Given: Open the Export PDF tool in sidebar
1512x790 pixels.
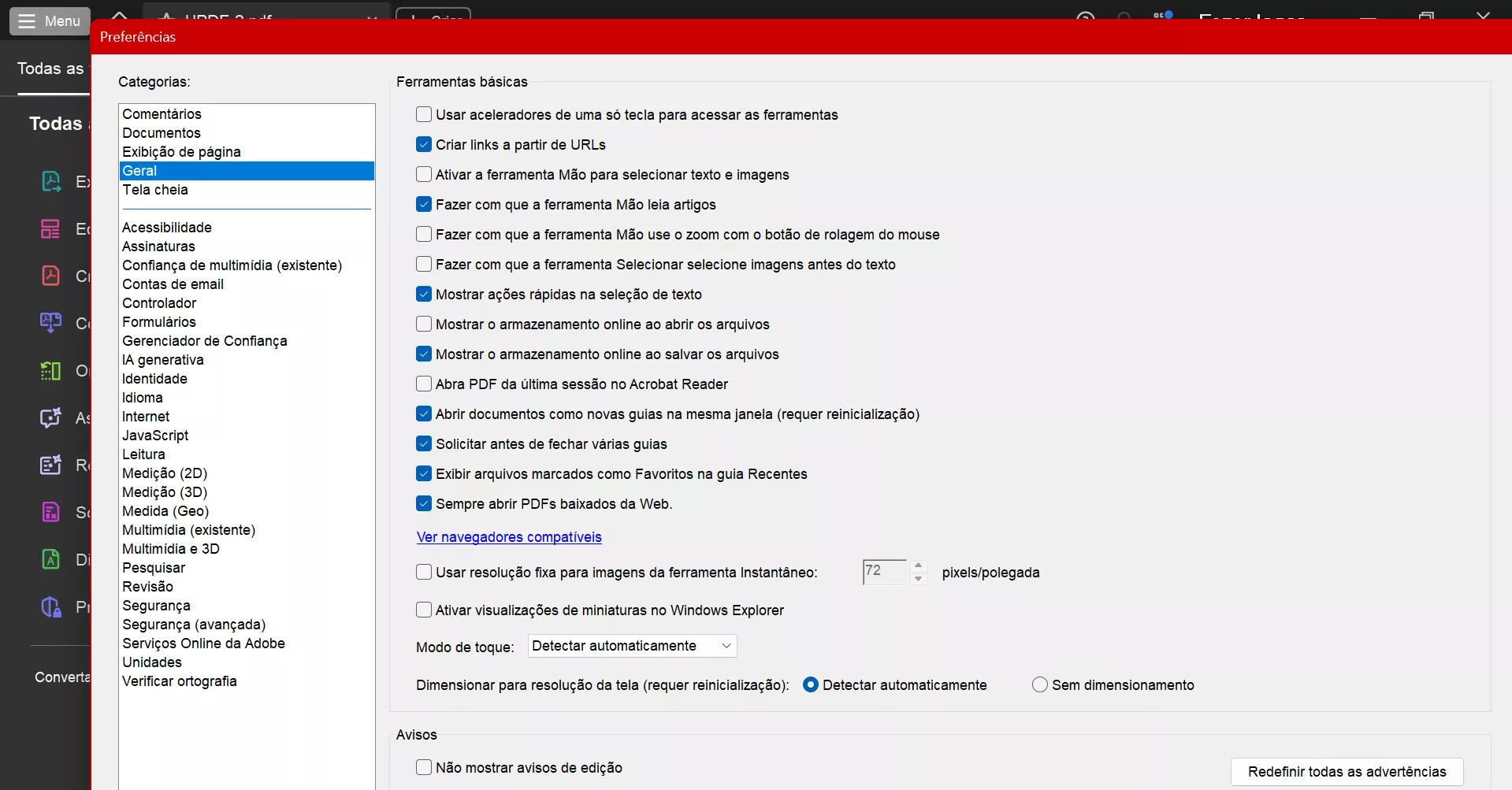Looking at the screenshot, I should point(50,180).
